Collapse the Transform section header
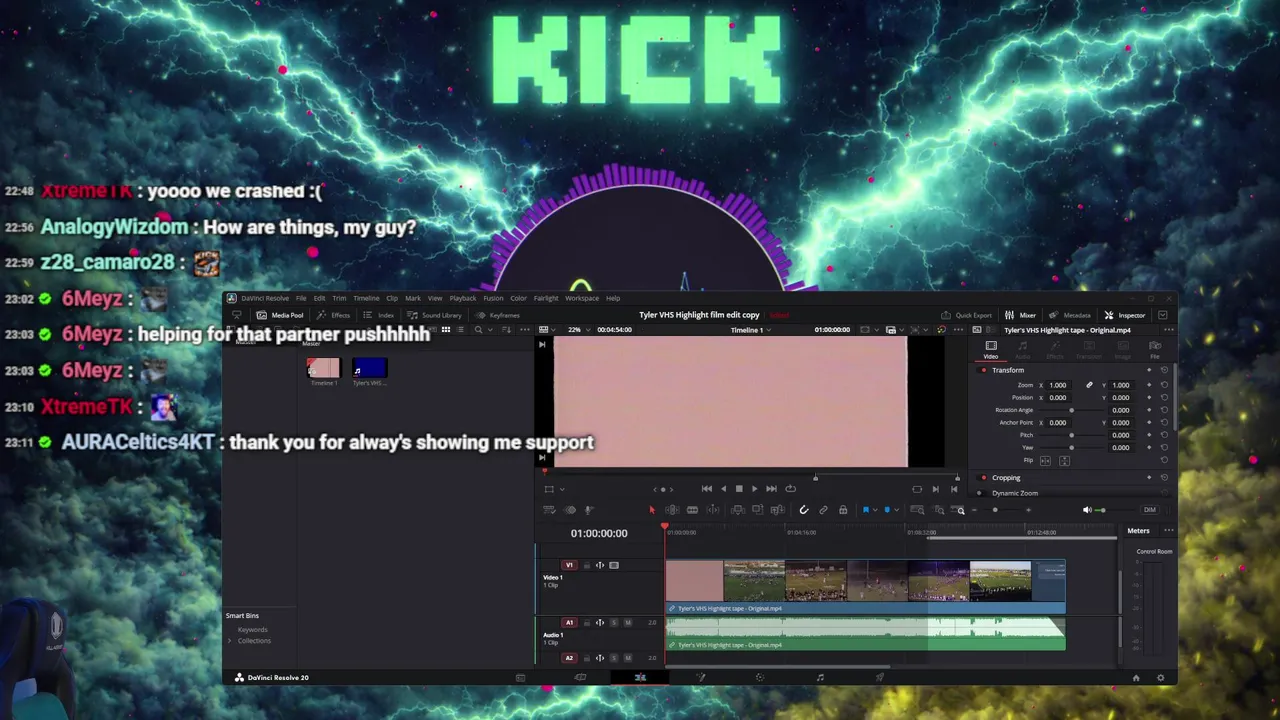Screen dimensions: 1280x720 coord(1008,370)
